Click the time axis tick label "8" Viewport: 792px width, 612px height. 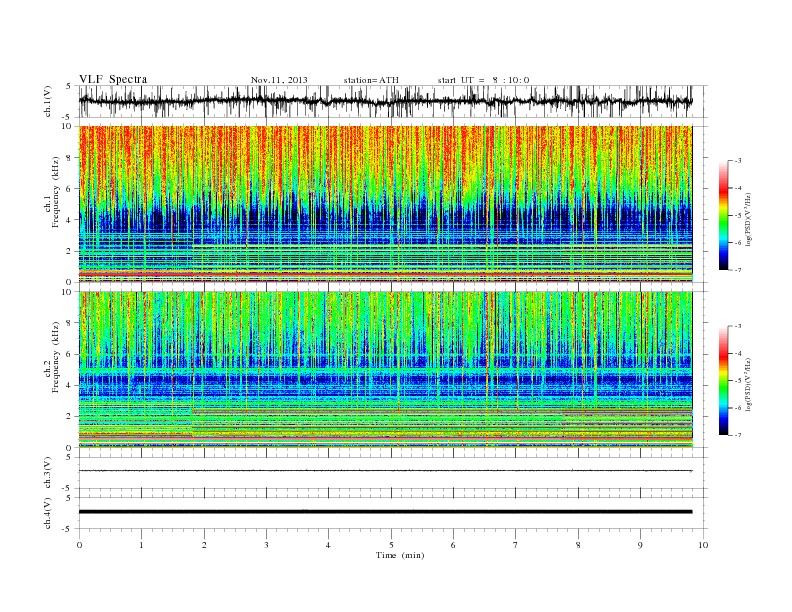pyautogui.click(x=578, y=545)
